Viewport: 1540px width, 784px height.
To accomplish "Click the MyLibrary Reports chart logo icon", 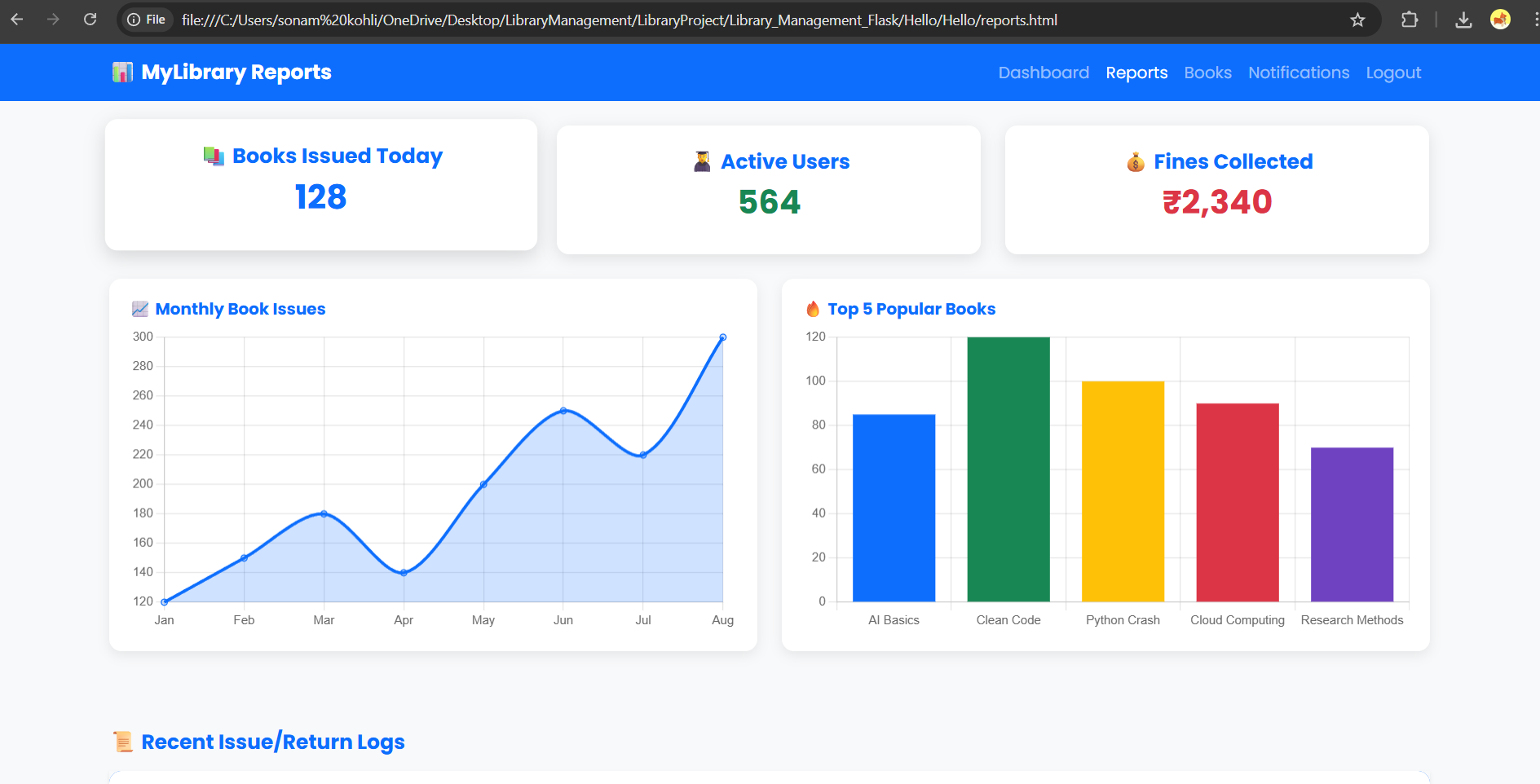I will point(122,73).
